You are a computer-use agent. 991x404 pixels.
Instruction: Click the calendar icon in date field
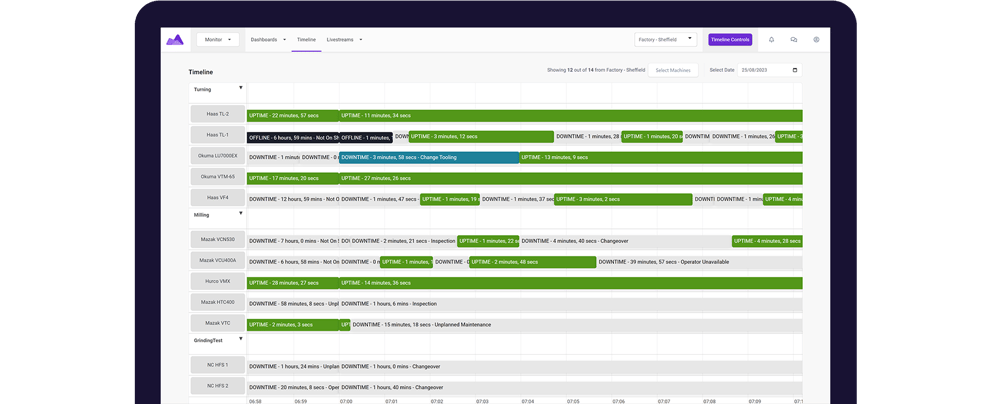795,70
